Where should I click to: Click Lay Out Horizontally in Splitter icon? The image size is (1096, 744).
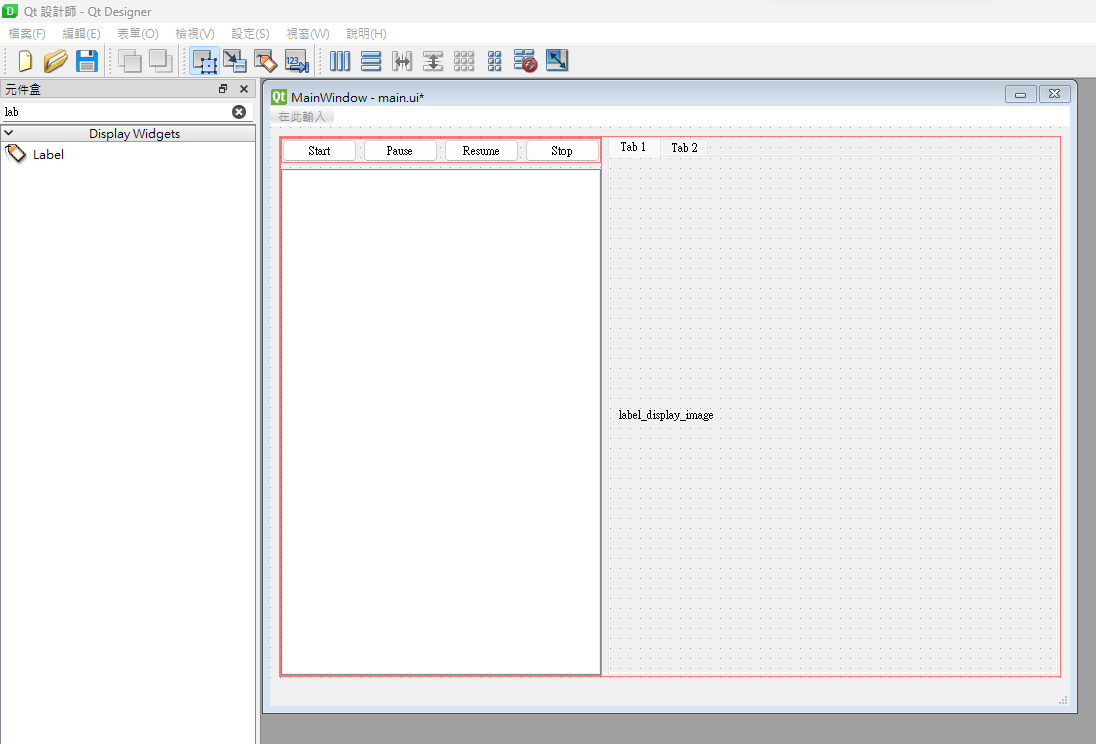pos(402,61)
